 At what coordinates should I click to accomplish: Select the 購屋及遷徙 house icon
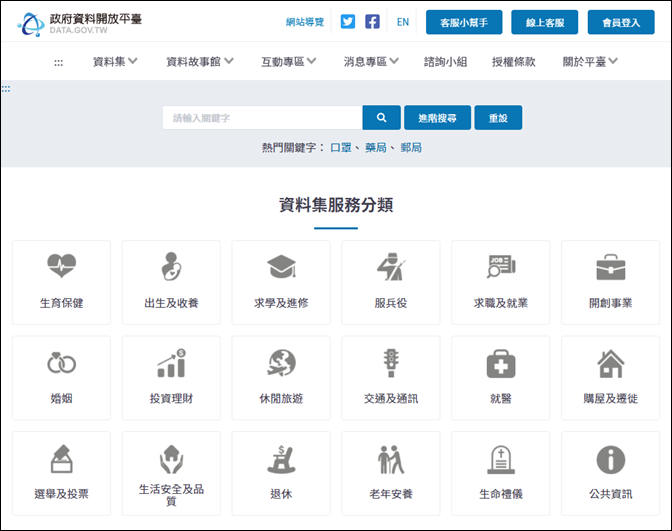[x=611, y=363]
